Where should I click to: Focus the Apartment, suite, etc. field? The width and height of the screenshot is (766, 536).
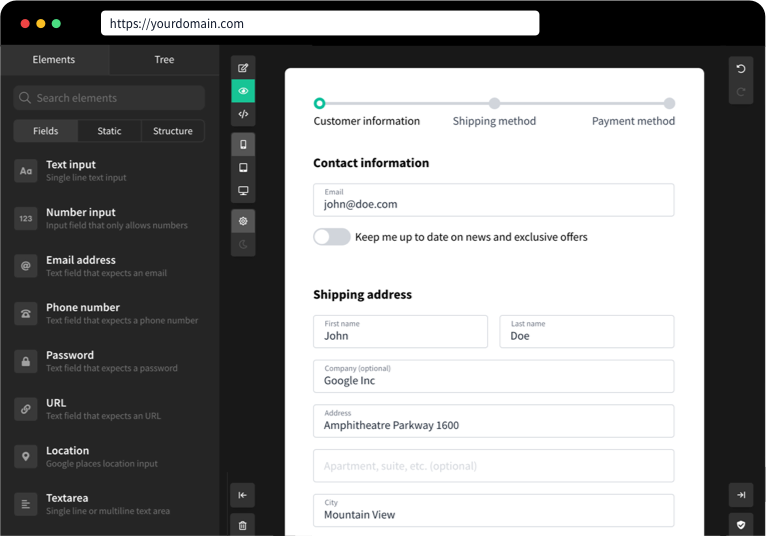click(494, 466)
